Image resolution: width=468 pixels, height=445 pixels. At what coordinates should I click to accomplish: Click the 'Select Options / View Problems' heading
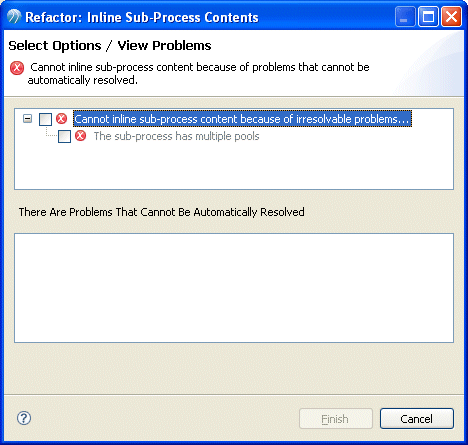pyautogui.click(x=110, y=46)
